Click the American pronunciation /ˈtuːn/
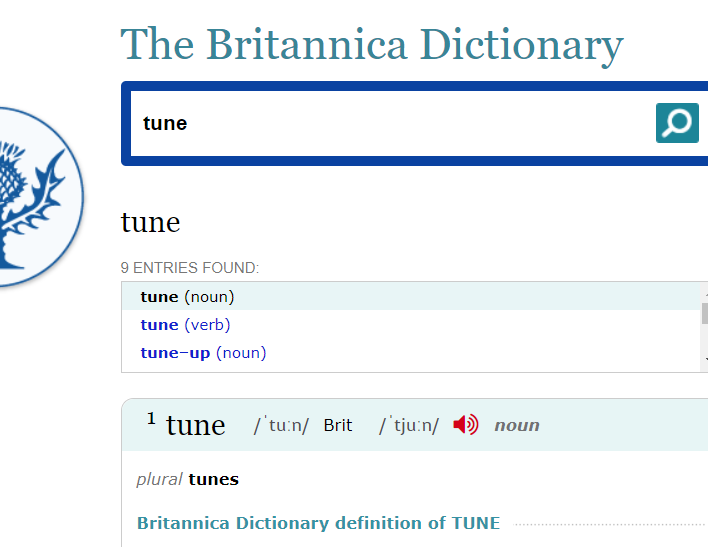The width and height of the screenshot is (708, 547). pyautogui.click(x=281, y=425)
